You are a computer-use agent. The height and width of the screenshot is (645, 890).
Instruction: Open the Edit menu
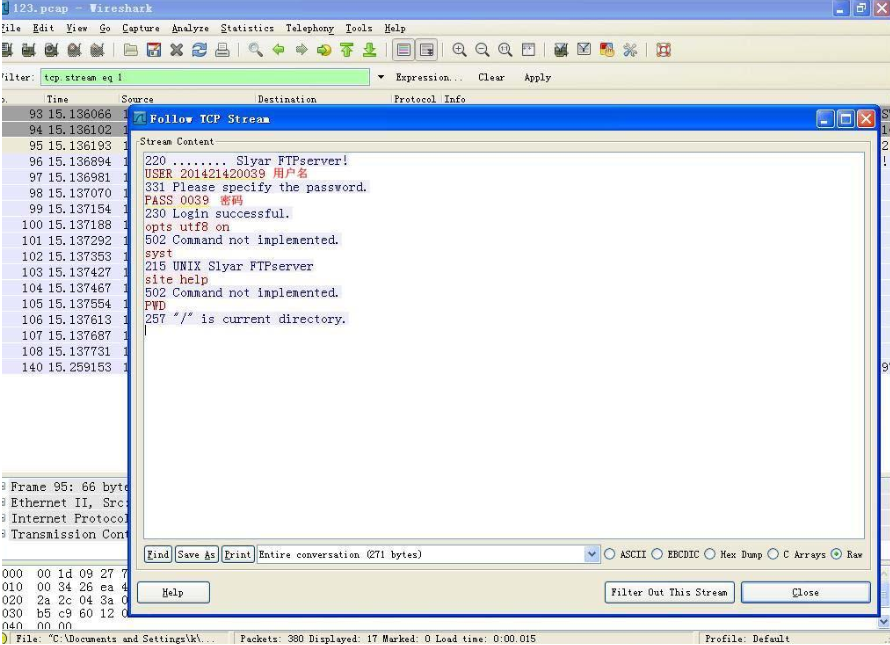pos(43,28)
